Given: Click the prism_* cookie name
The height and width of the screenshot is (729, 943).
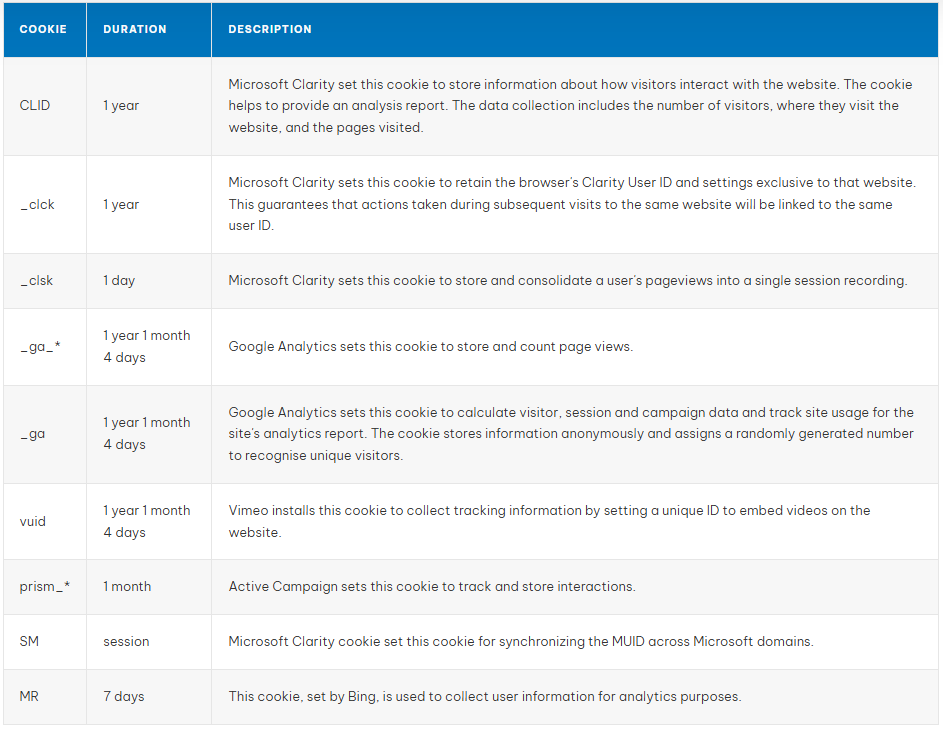Looking at the screenshot, I should coord(45,587).
